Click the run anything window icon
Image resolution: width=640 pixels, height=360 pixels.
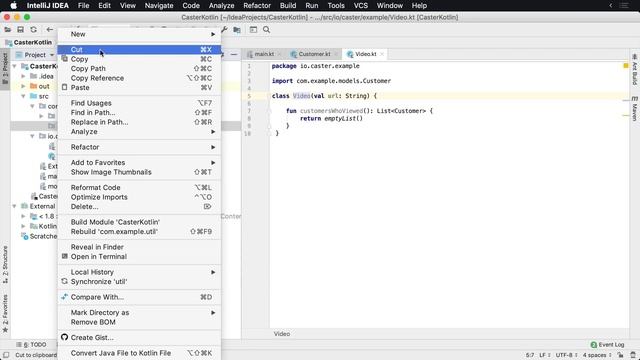pyautogui.click(x=253, y=29)
